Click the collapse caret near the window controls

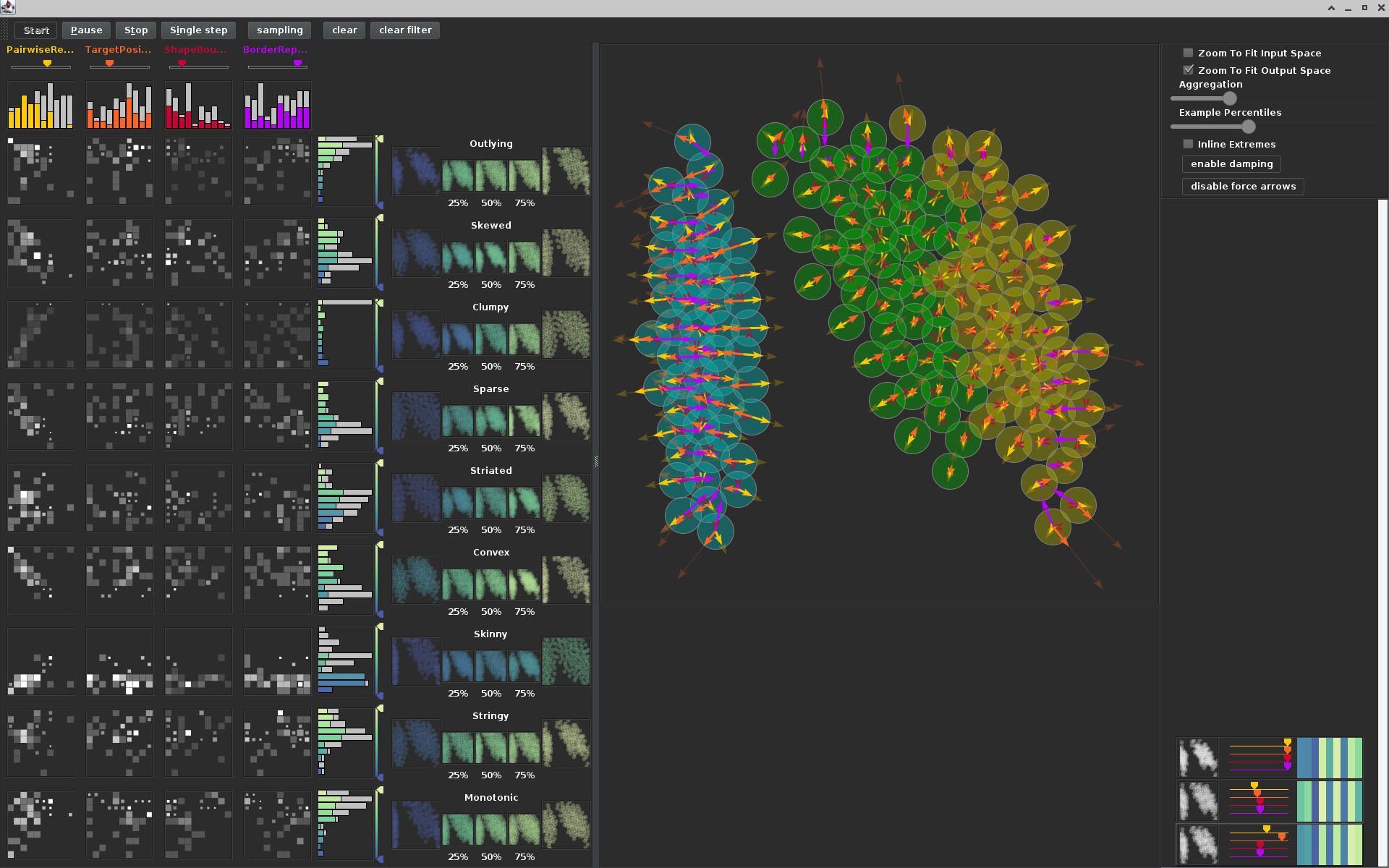[1331, 8]
